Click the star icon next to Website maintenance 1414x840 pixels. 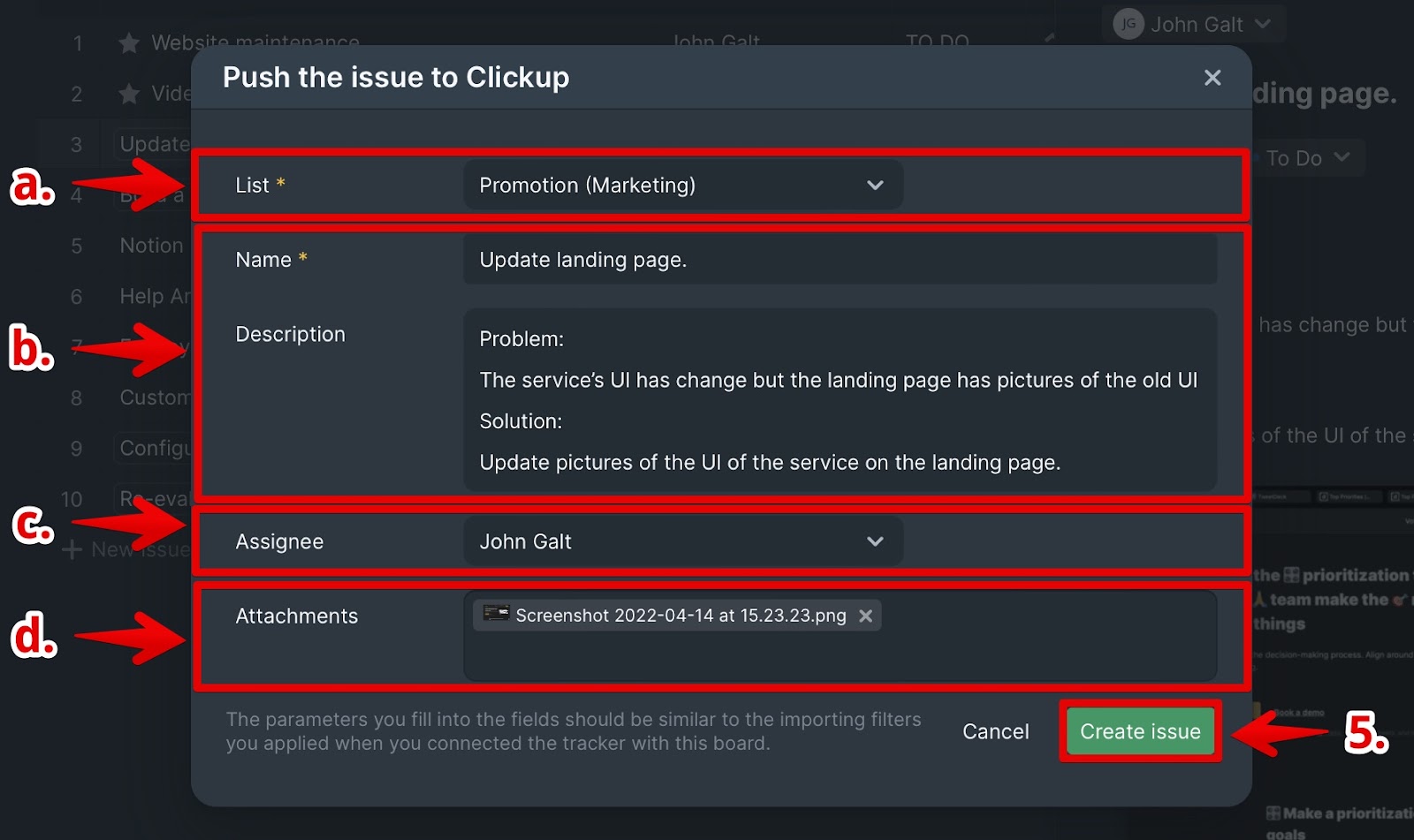[x=129, y=42]
